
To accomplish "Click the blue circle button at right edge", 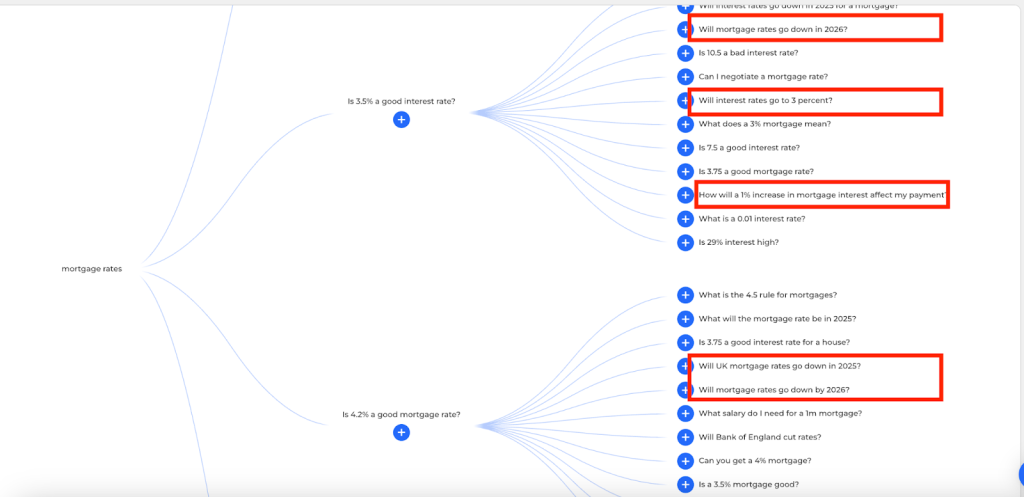I will [1019, 474].
